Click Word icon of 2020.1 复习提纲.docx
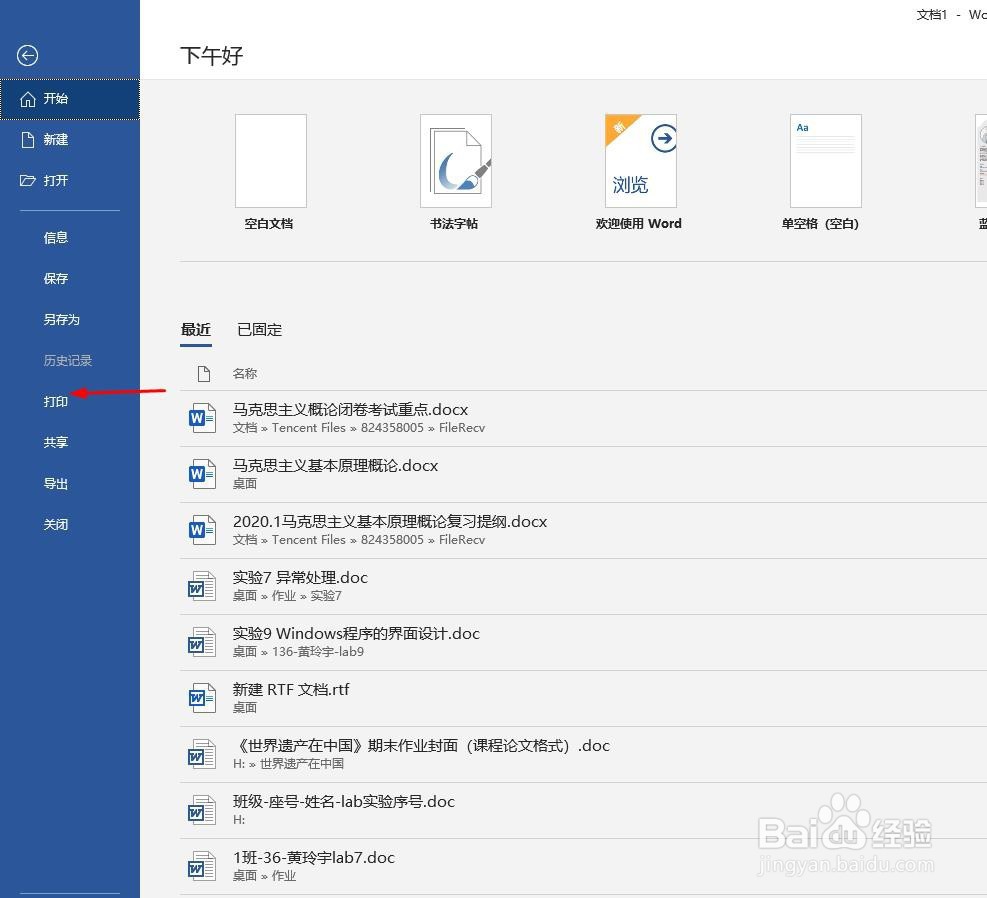987x898 pixels. click(202, 530)
